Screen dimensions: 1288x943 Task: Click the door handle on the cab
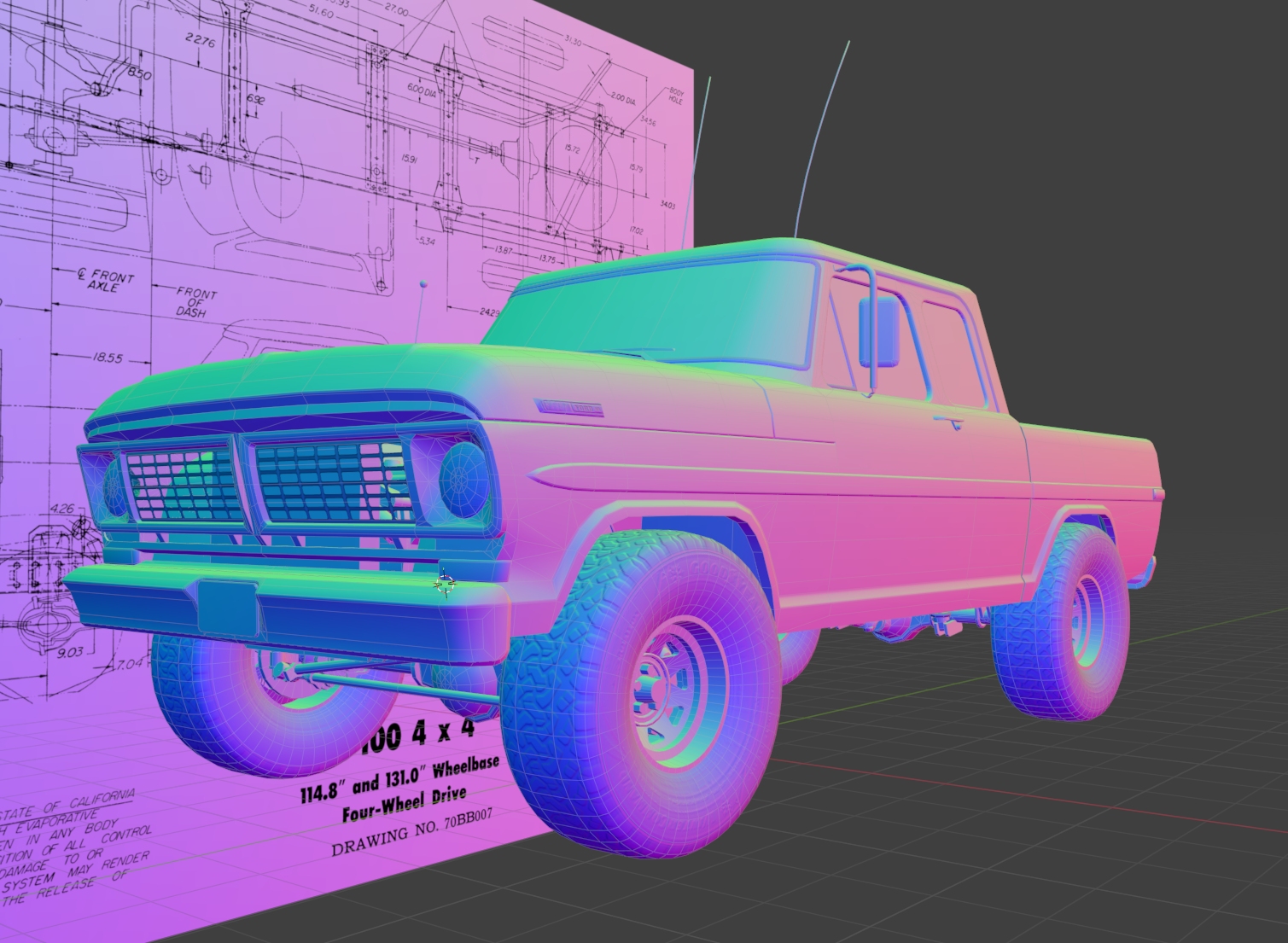[945, 422]
